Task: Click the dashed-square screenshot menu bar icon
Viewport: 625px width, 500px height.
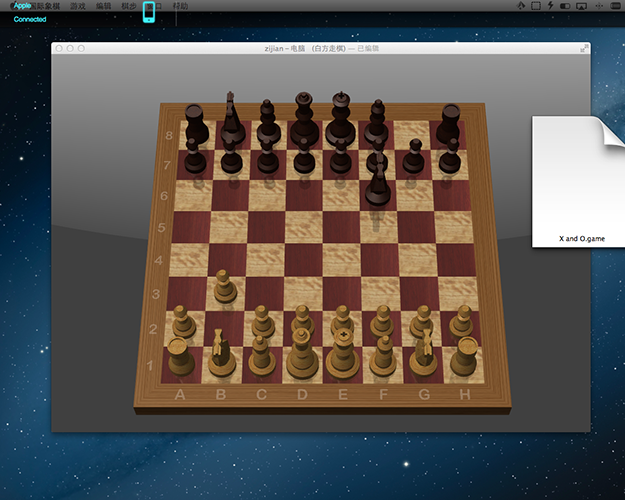Action: tap(536, 6)
